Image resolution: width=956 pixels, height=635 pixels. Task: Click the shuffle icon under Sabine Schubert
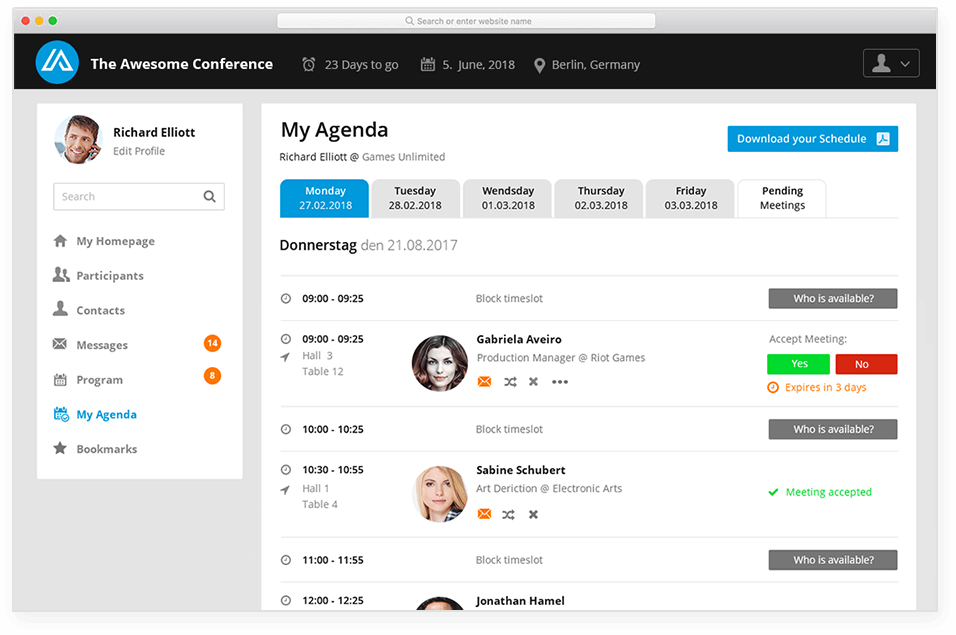(x=509, y=515)
